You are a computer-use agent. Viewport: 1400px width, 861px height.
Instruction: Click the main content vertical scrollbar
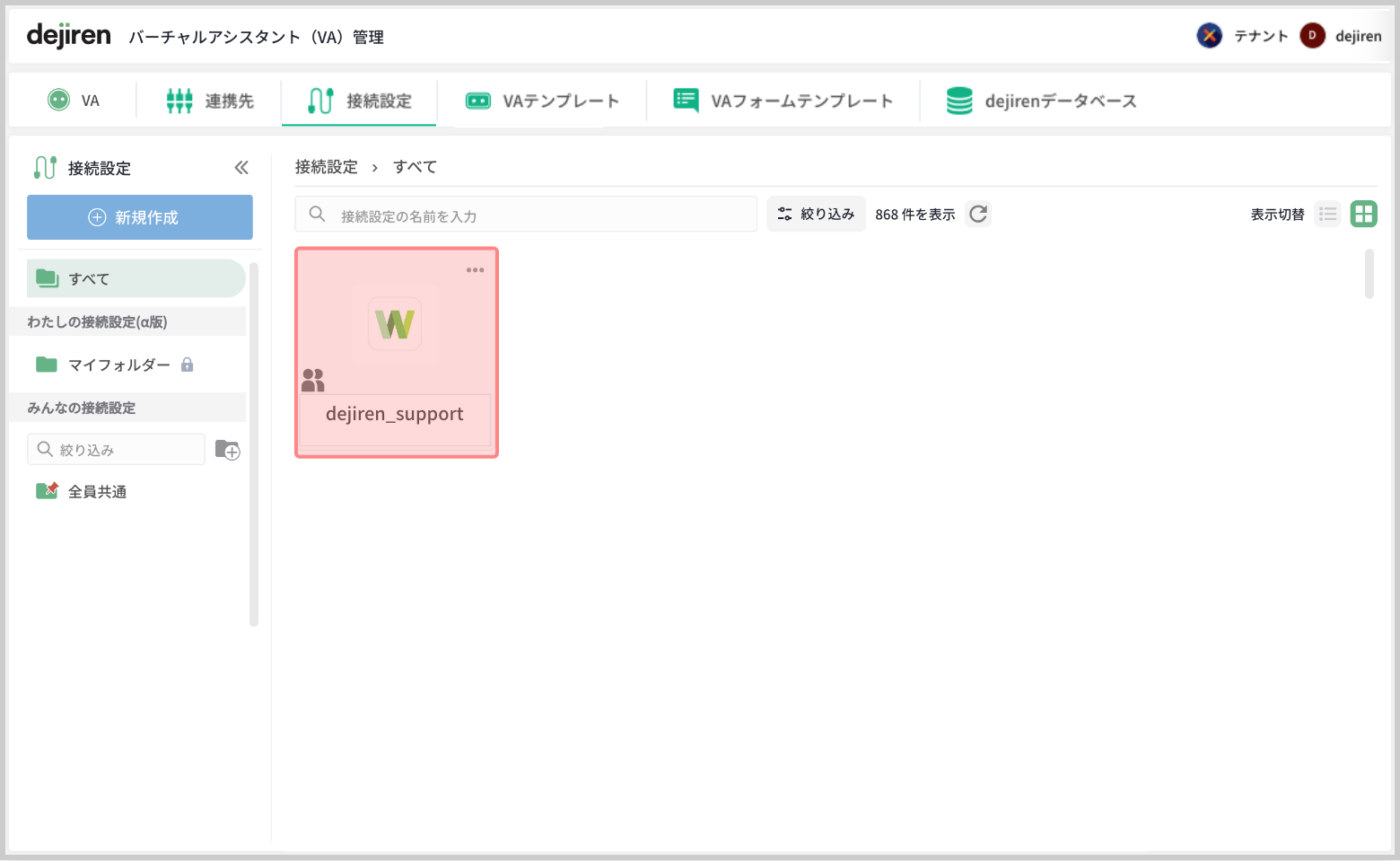[1369, 274]
